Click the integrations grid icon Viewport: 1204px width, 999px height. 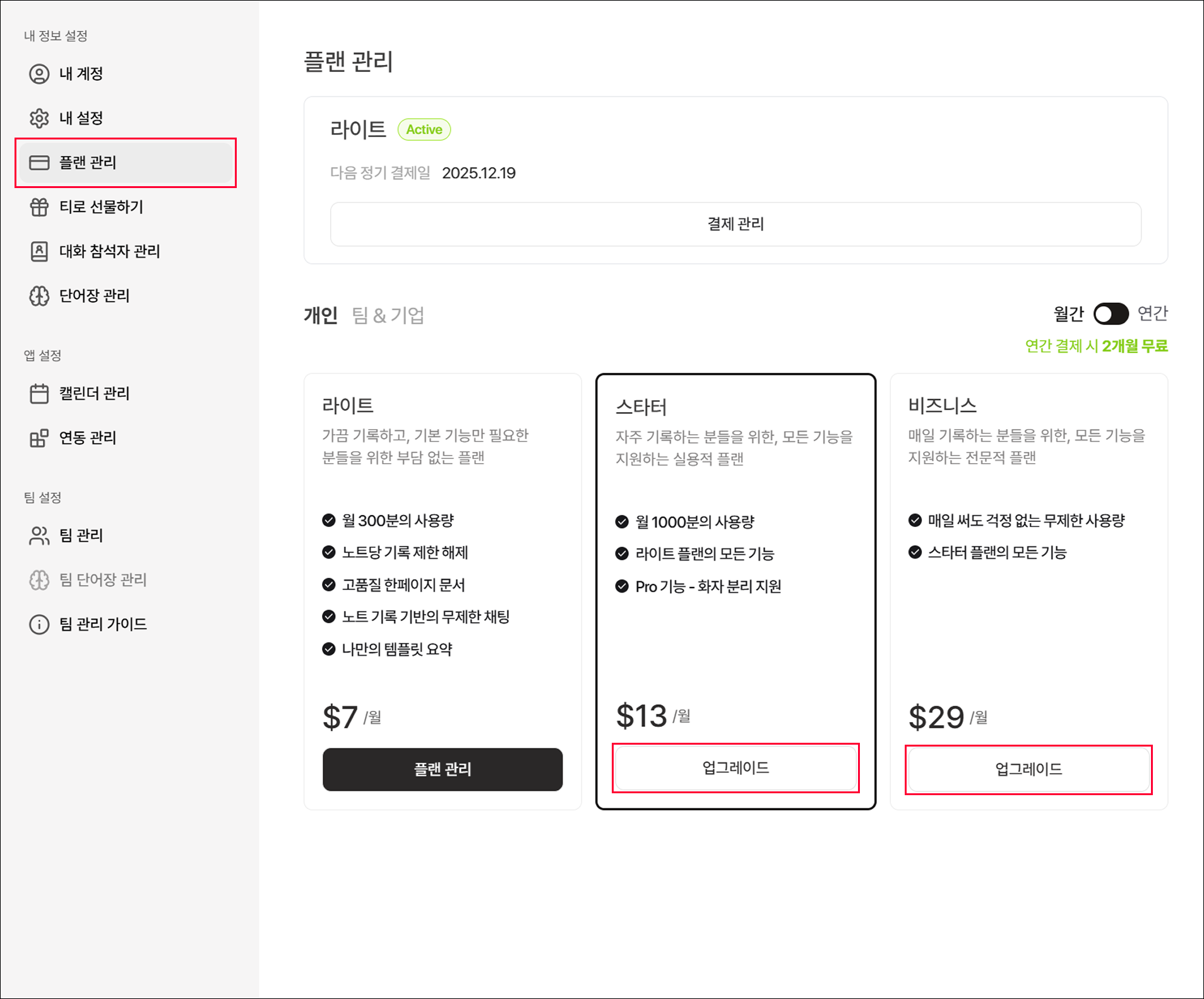tap(39, 438)
